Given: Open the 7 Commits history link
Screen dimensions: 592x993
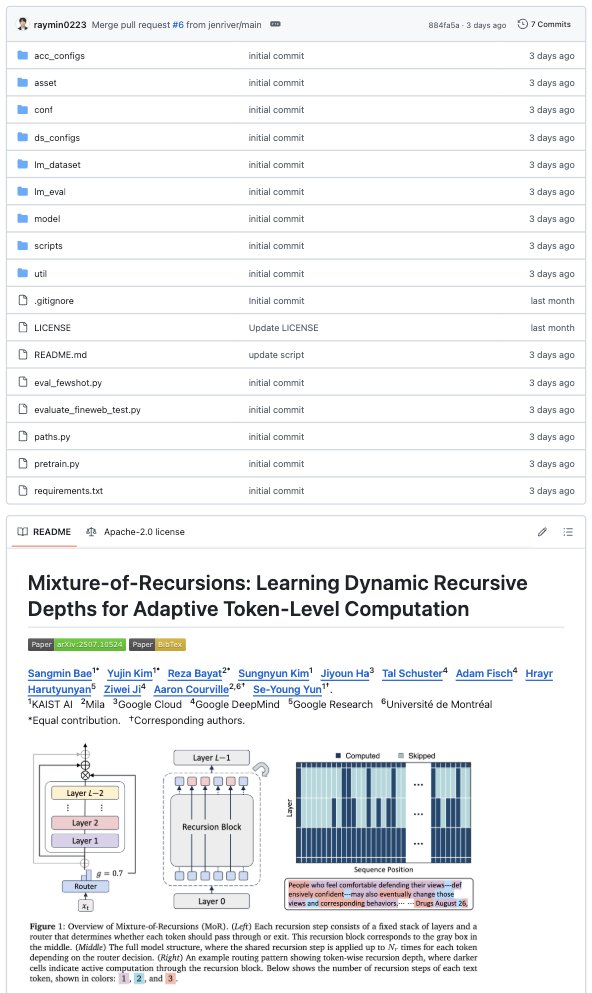Looking at the screenshot, I should tap(544, 24).
